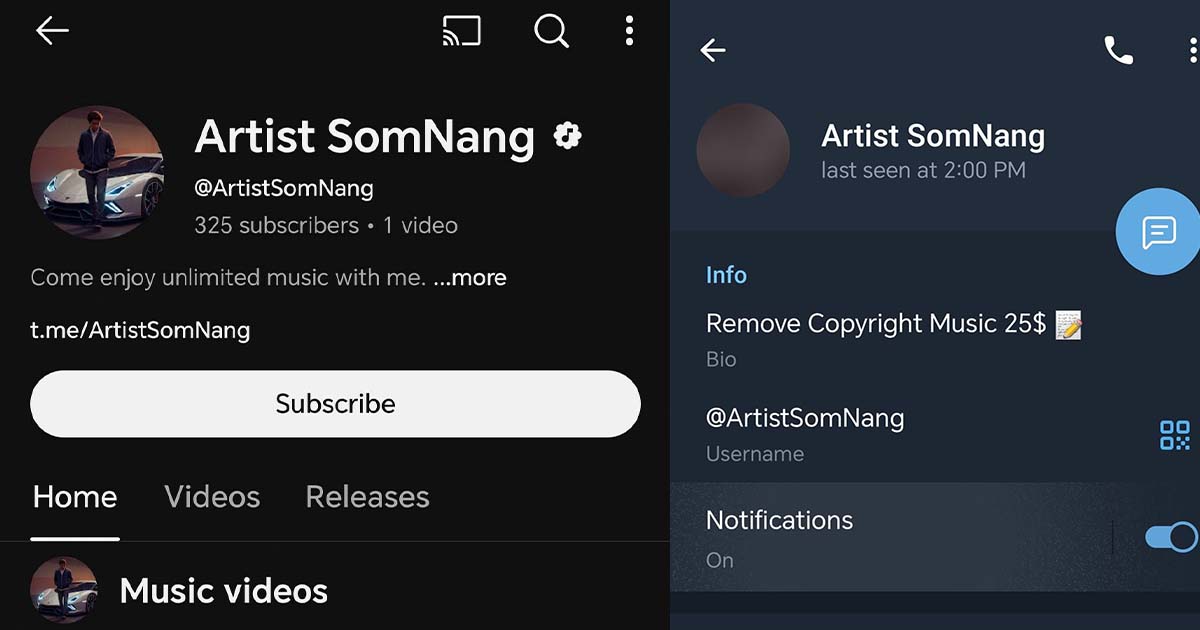Switch to the Releases tab

click(x=367, y=497)
